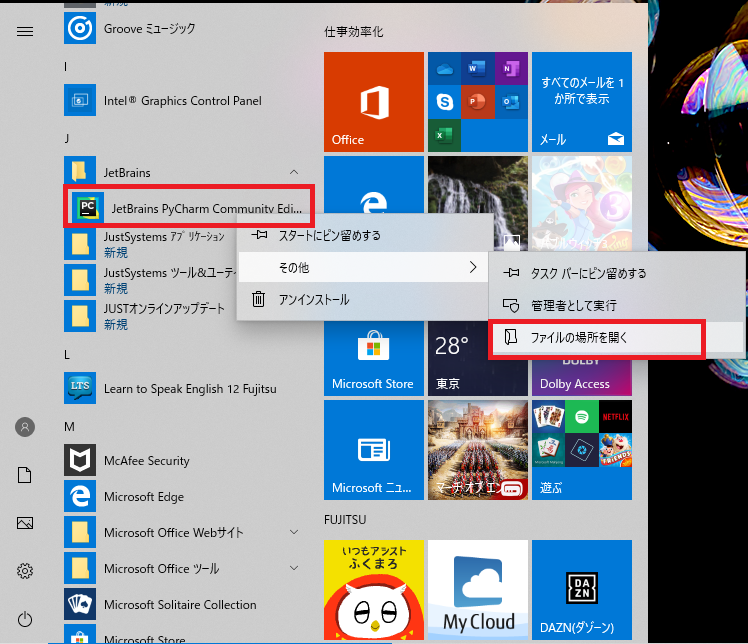Launch Intel Graphics Control Panel icon
This screenshot has width=748, height=644.
tap(80, 100)
